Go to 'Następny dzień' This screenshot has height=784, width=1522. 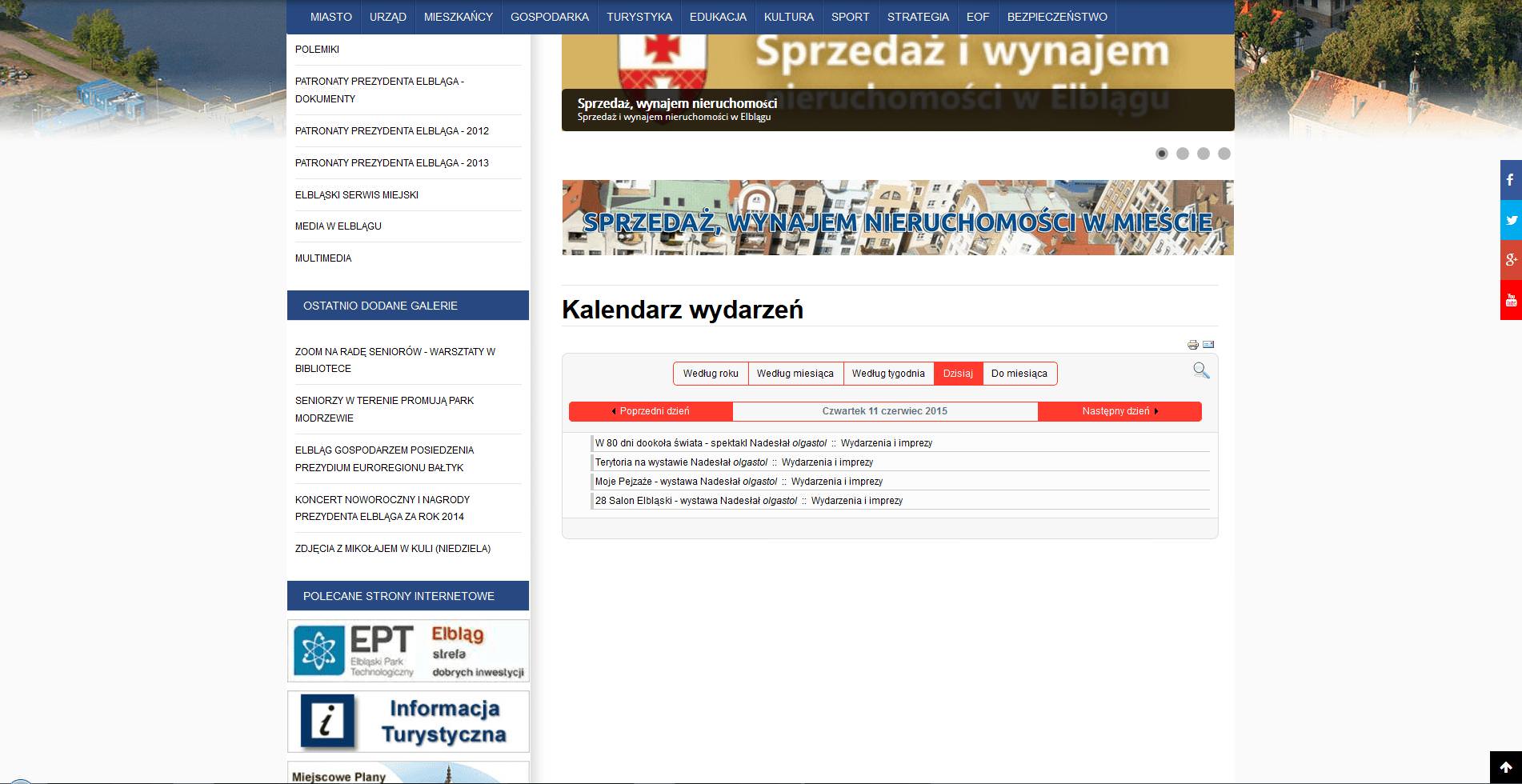click(1117, 410)
